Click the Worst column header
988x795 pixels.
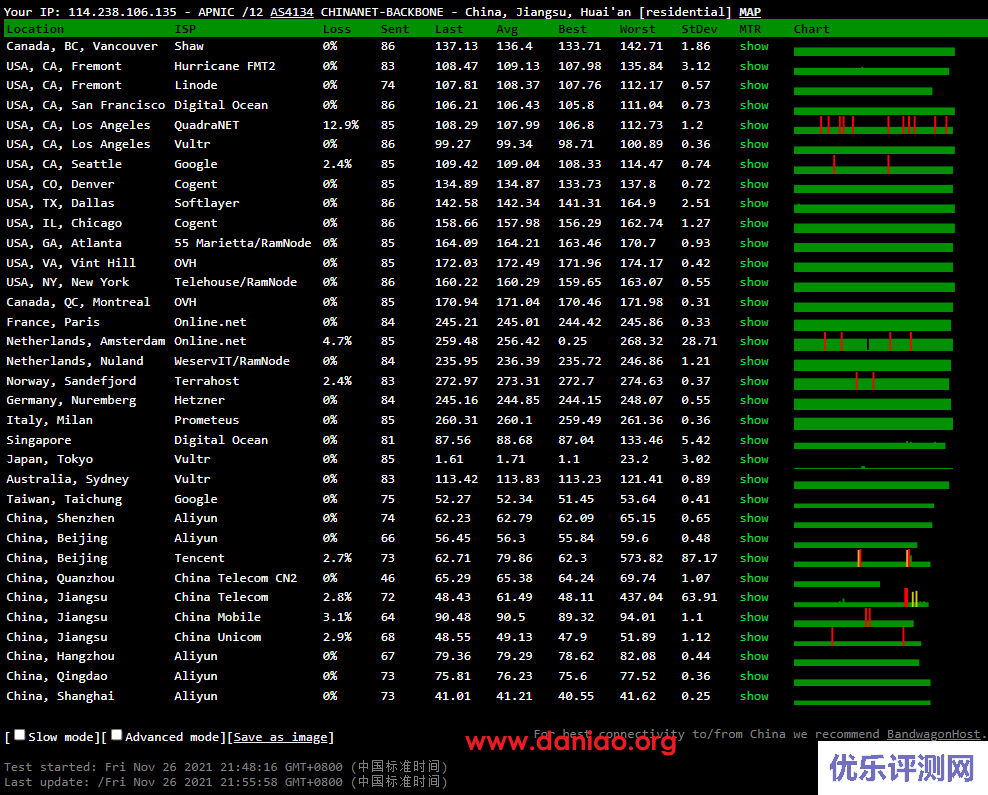(x=638, y=29)
